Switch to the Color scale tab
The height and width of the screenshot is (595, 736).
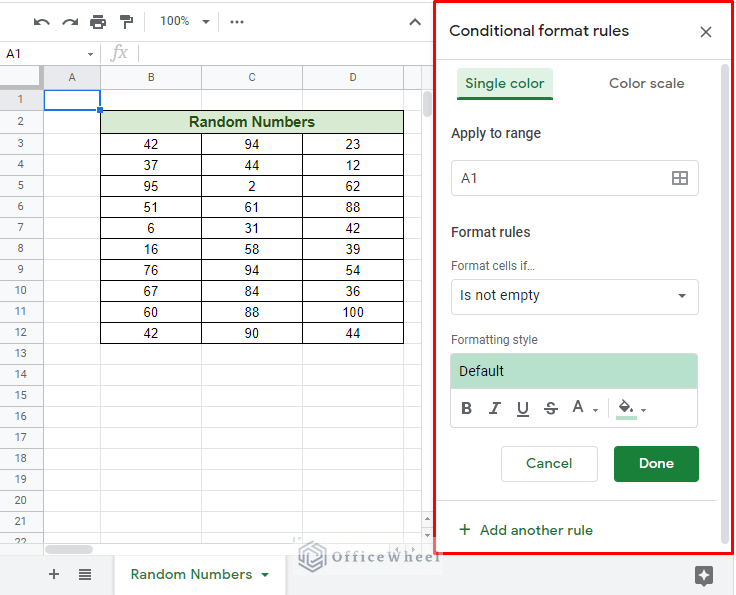pos(646,83)
